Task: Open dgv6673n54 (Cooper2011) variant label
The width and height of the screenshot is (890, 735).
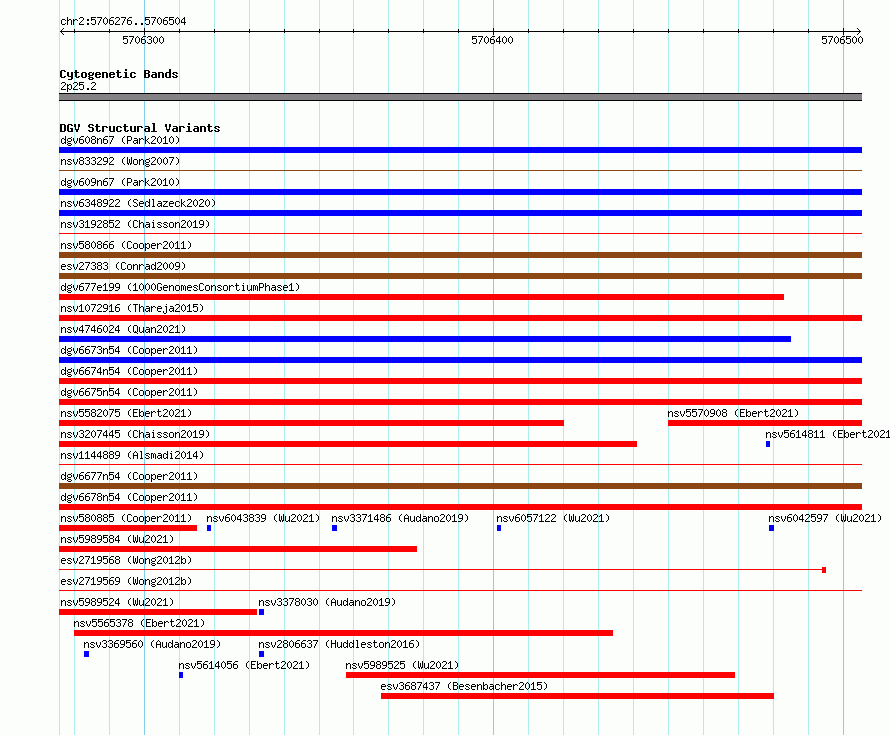Action: coord(129,350)
